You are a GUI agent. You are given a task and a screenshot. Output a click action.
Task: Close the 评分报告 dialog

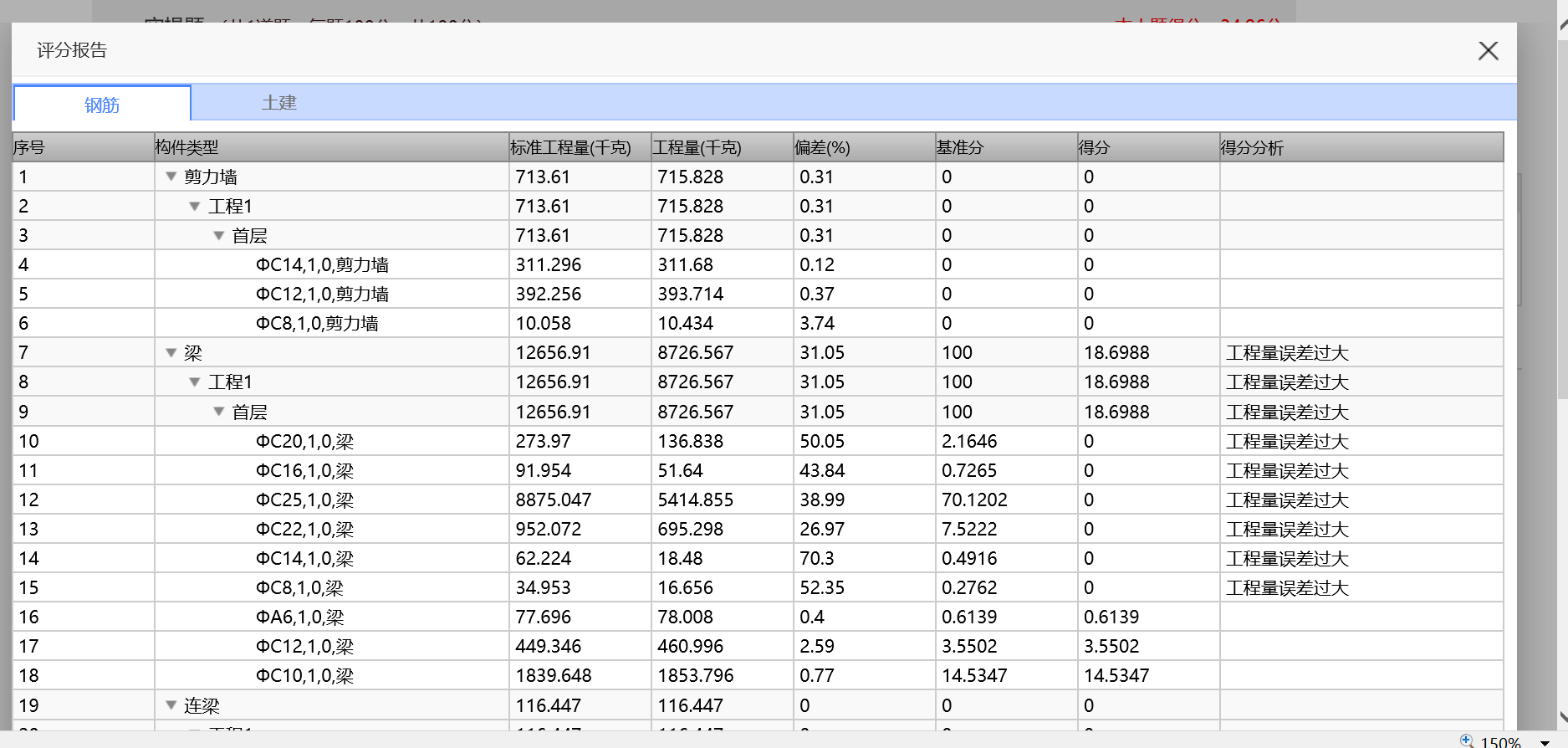(x=1488, y=51)
